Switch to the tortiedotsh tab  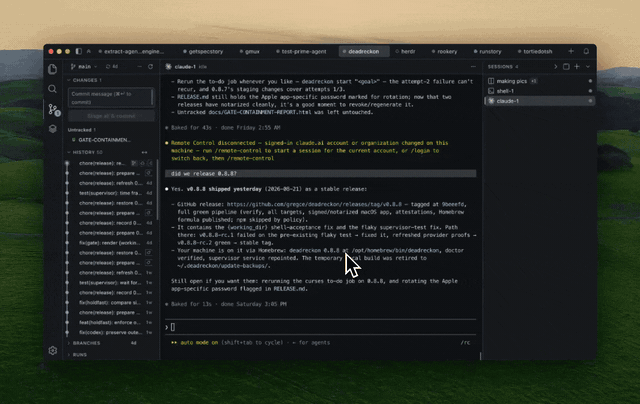coord(535,51)
